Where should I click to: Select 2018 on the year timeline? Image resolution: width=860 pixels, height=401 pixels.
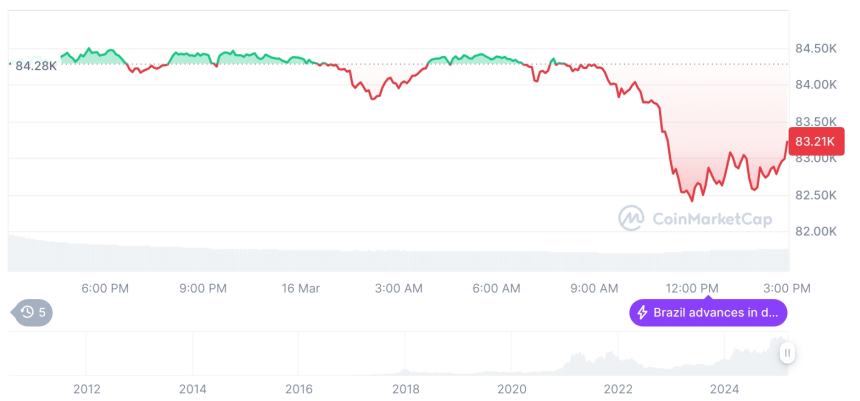pyautogui.click(x=405, y=389)
